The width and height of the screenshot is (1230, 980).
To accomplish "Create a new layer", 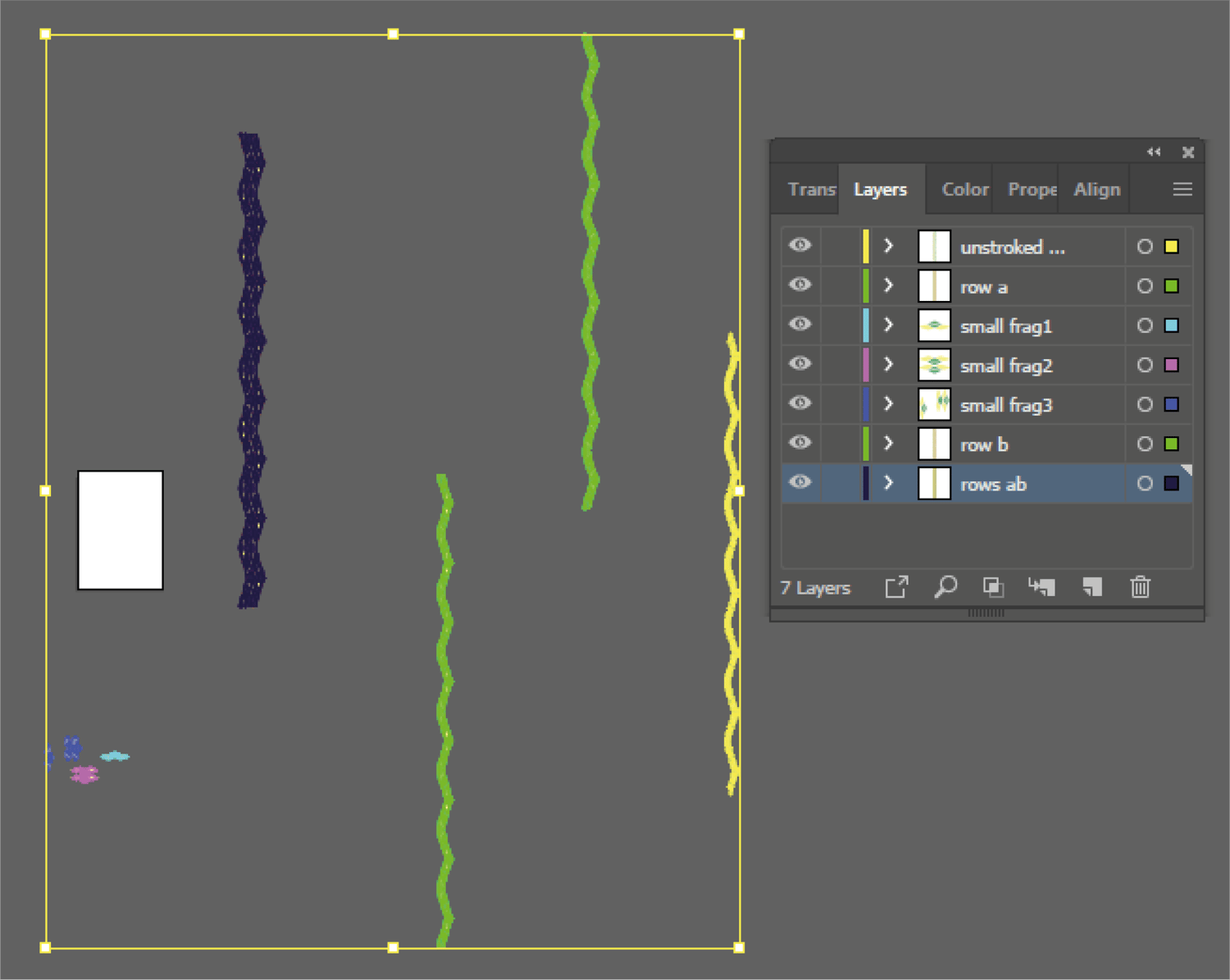I will 1092,587.
